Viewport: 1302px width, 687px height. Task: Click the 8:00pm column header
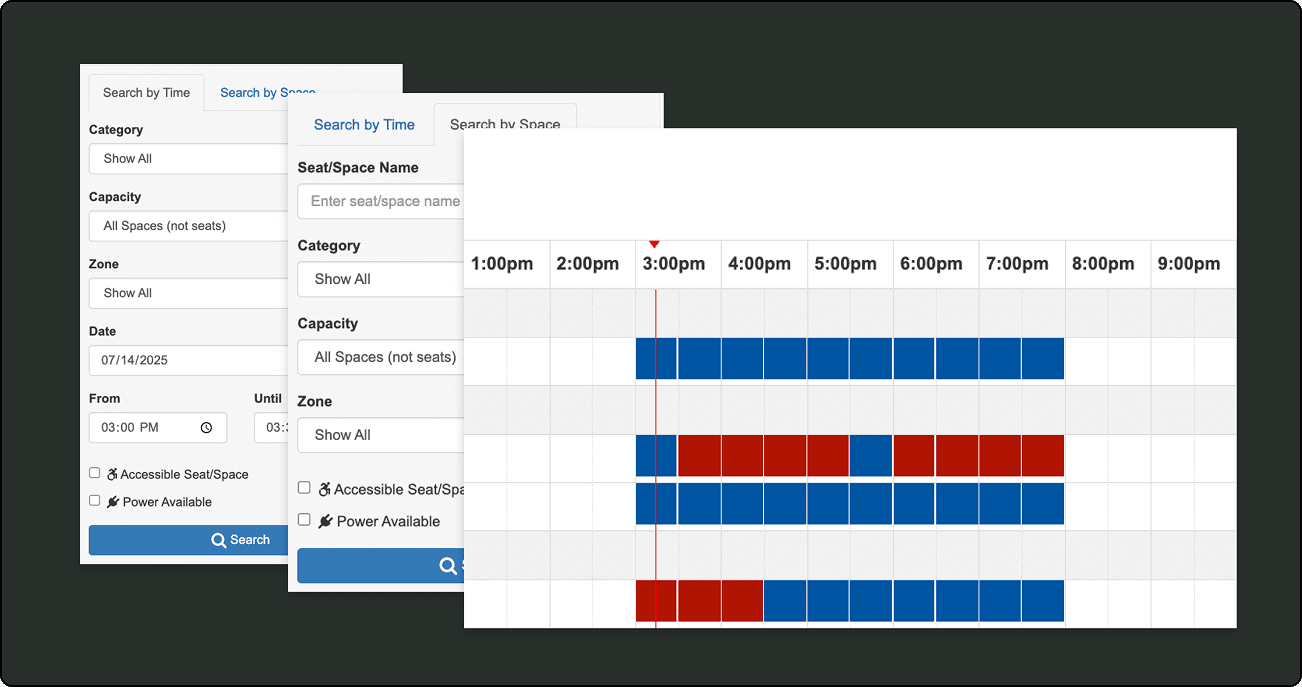(x=1108, y=264)
